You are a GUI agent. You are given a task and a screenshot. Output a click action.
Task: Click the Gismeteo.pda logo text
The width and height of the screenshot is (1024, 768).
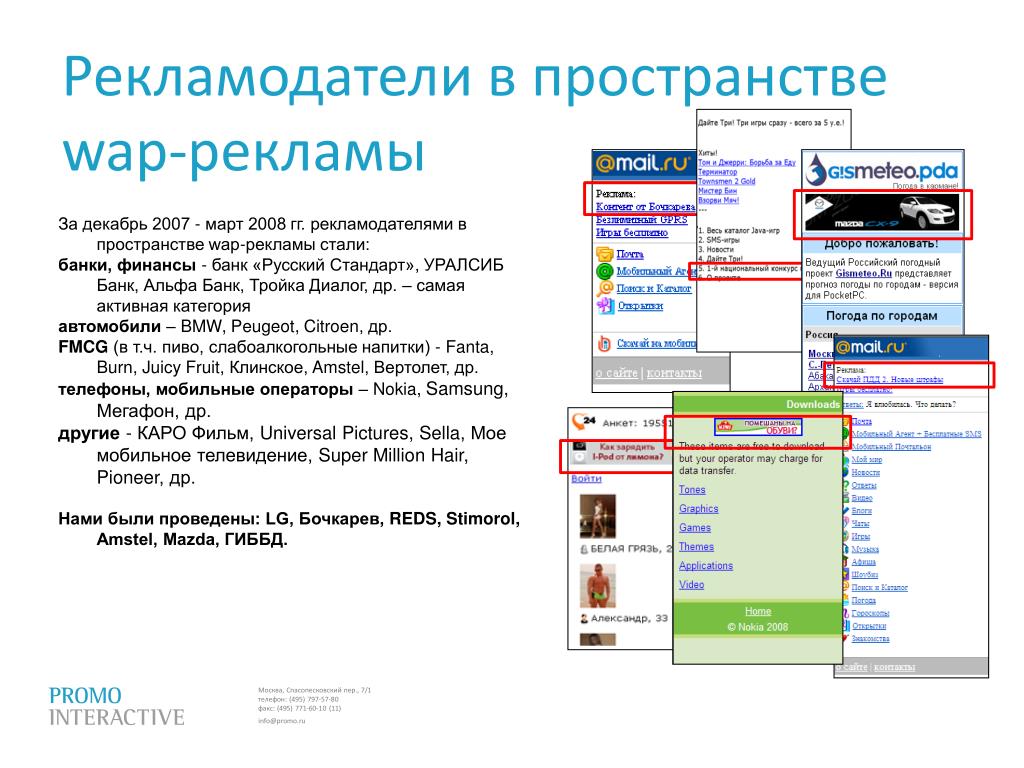point(893,172)
